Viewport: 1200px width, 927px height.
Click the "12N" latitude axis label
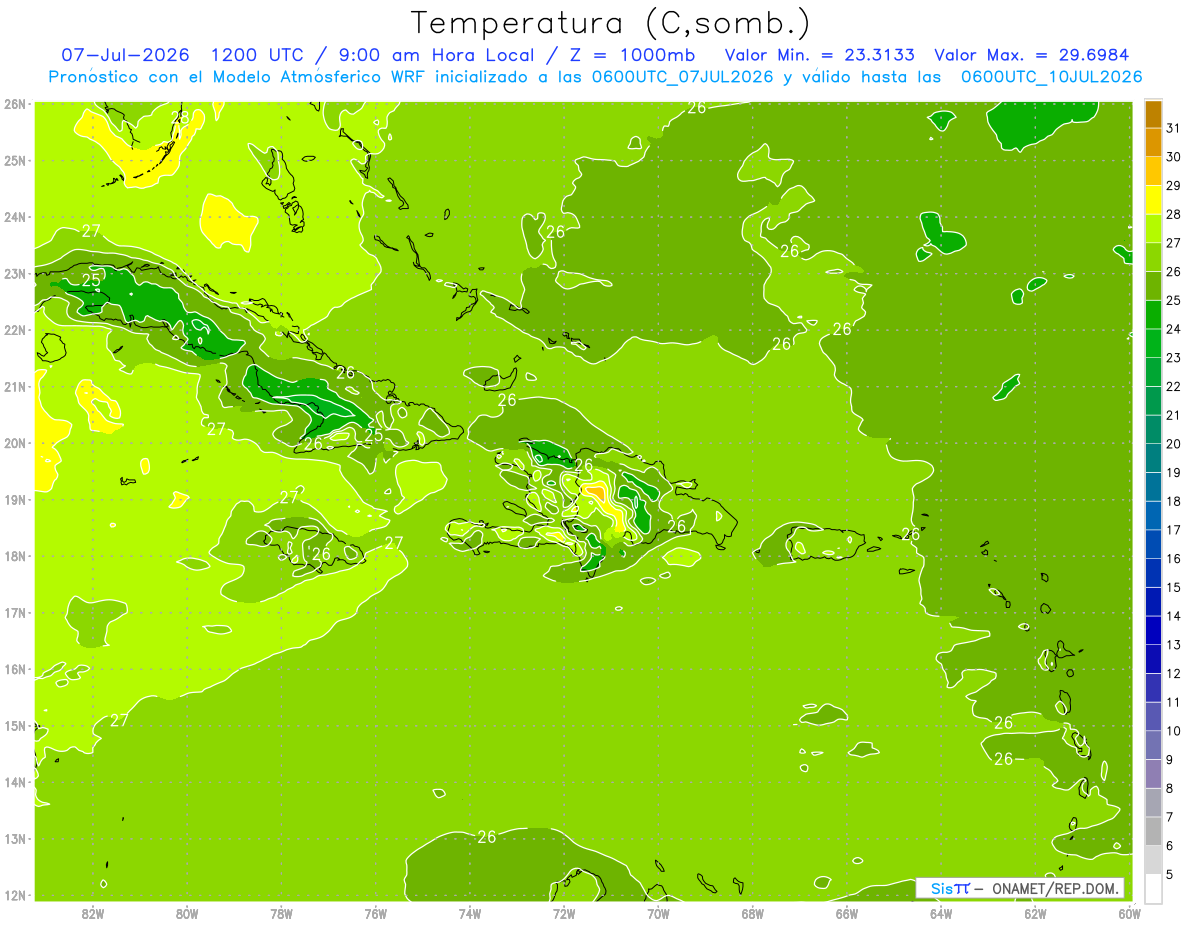point(15,895)
